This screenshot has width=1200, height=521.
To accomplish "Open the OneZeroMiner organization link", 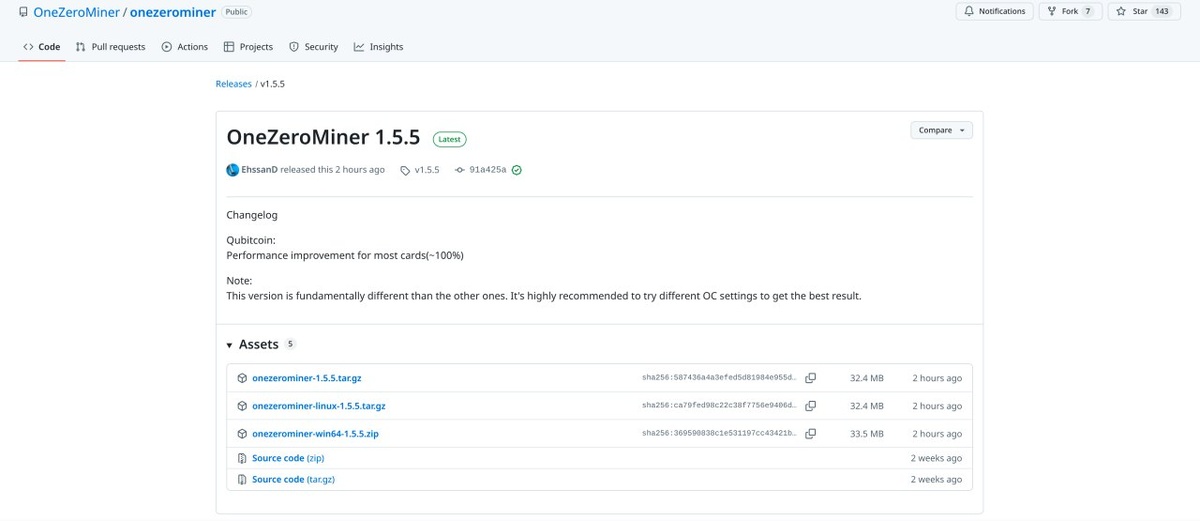I will (x=76, y=12).
